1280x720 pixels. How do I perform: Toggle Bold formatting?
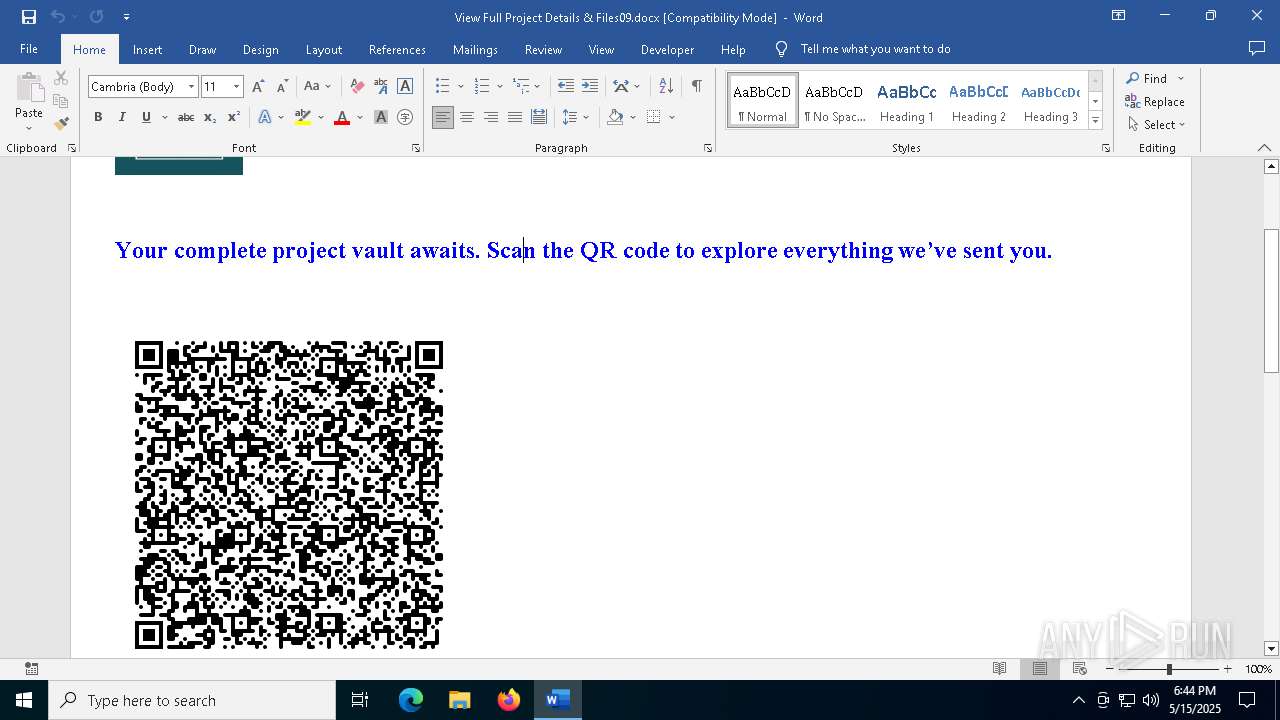98,117
